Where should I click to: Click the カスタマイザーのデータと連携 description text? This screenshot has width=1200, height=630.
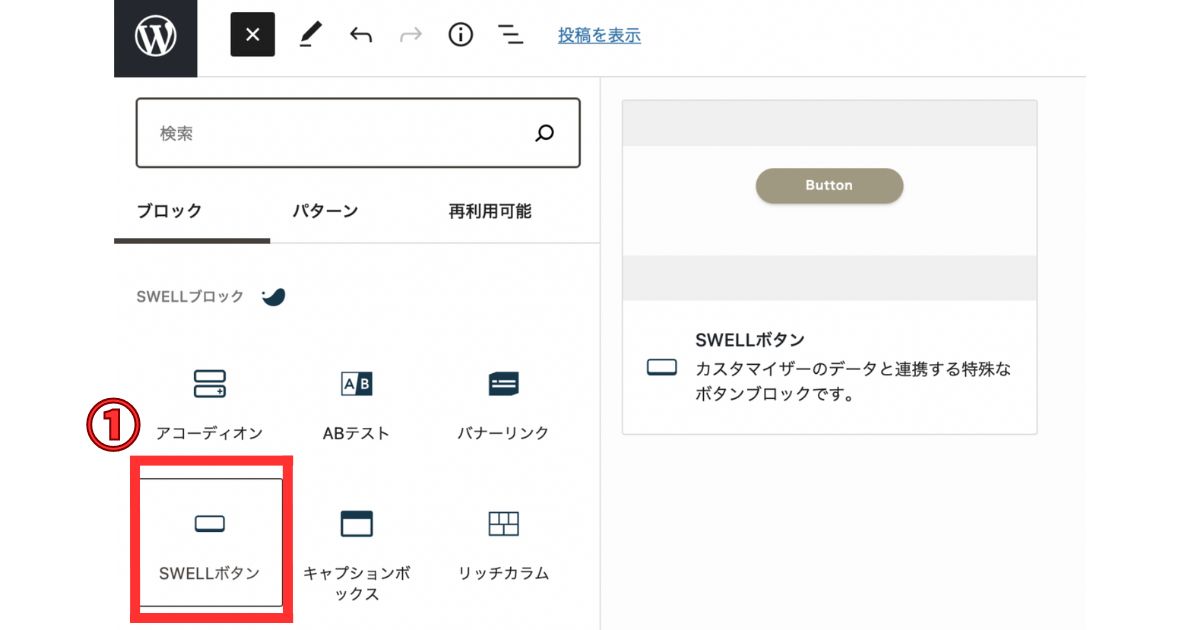pyautogui.click(x=853, y=381)
